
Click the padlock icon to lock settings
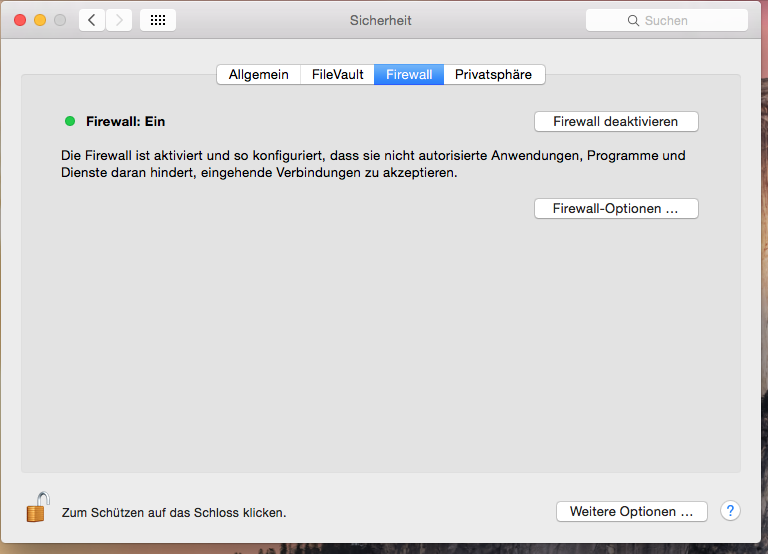point(37,507)
